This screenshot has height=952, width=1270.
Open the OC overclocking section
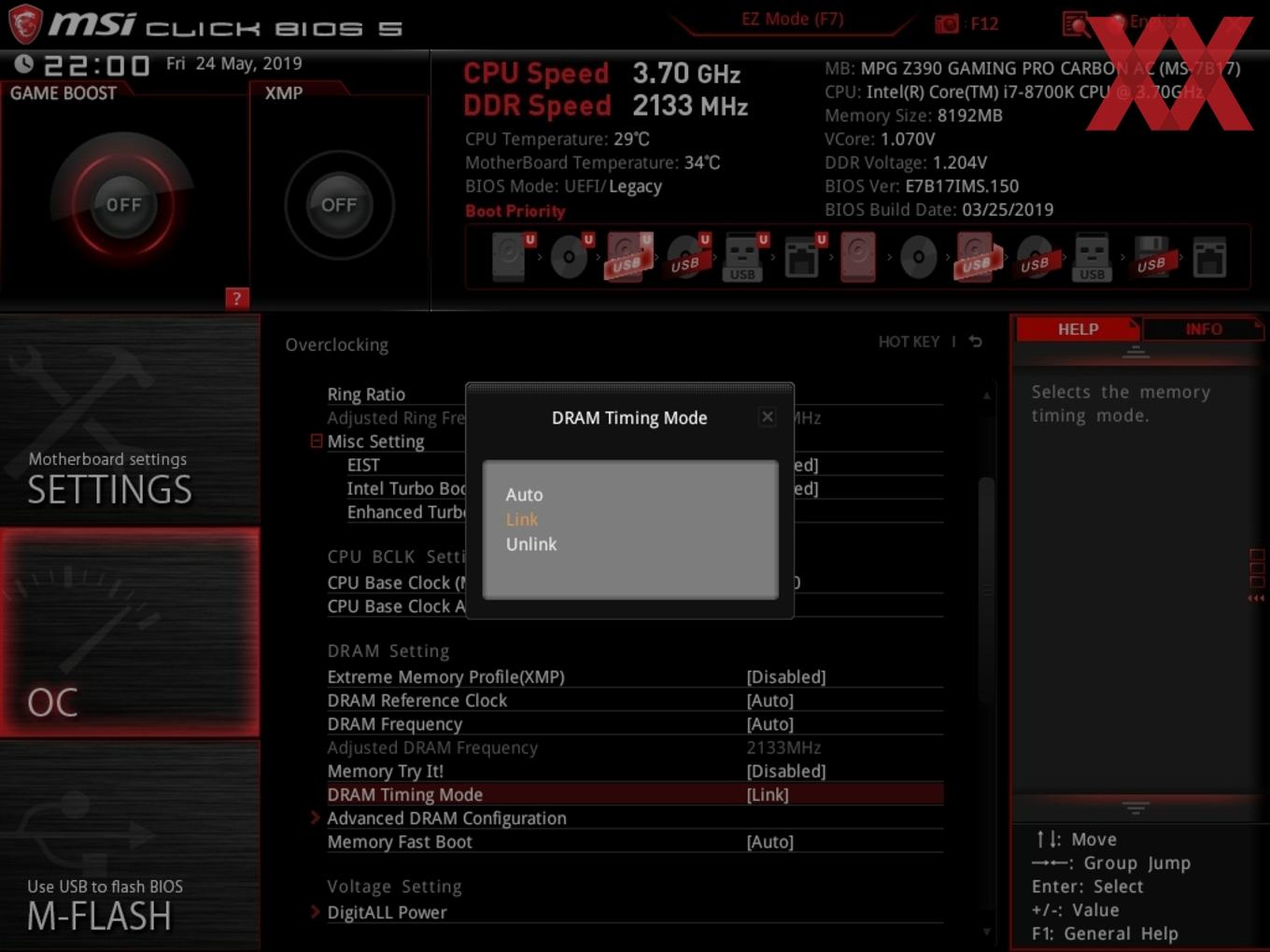point(130,633)
